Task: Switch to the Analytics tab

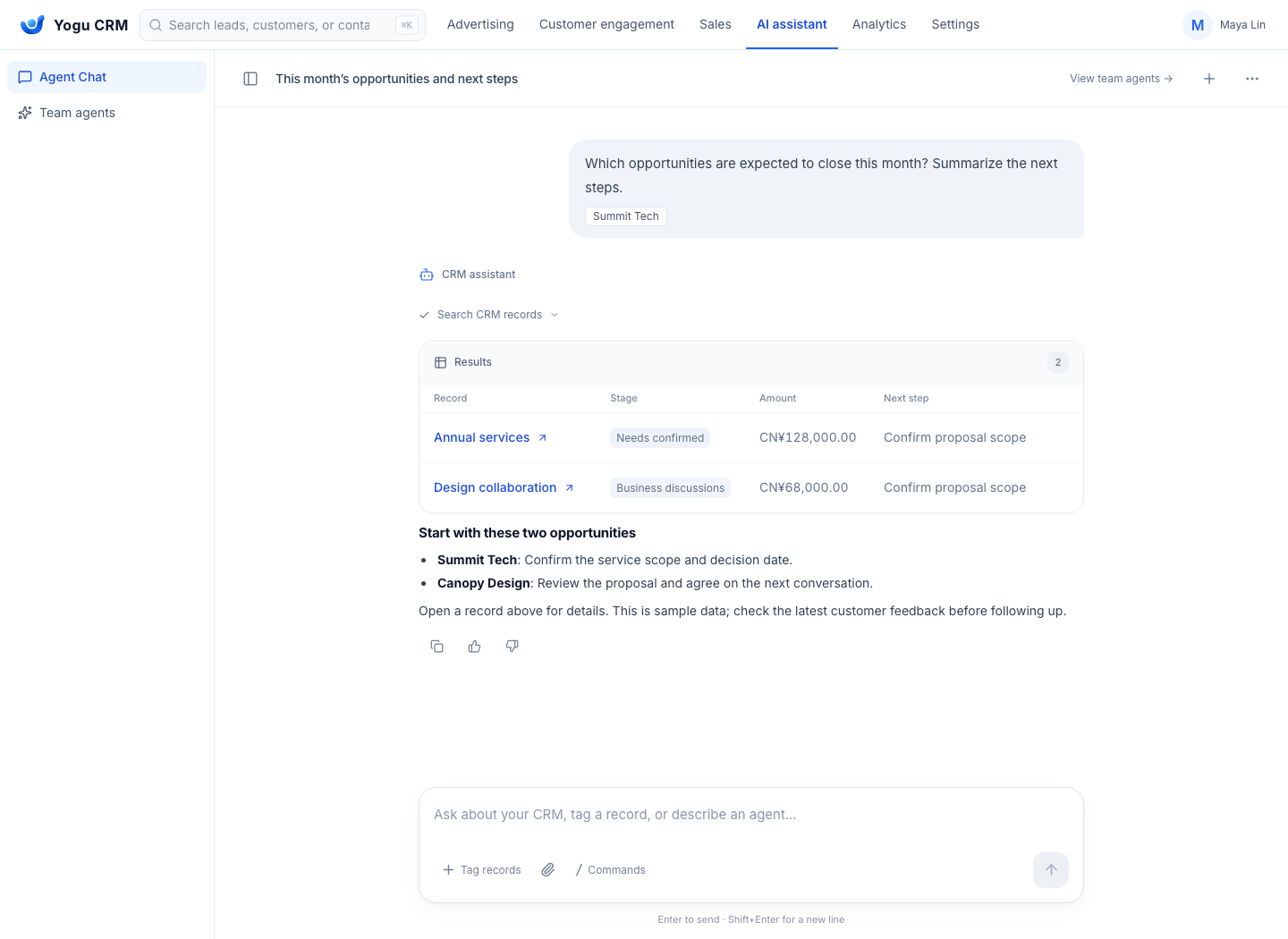Action: (879, 24)
